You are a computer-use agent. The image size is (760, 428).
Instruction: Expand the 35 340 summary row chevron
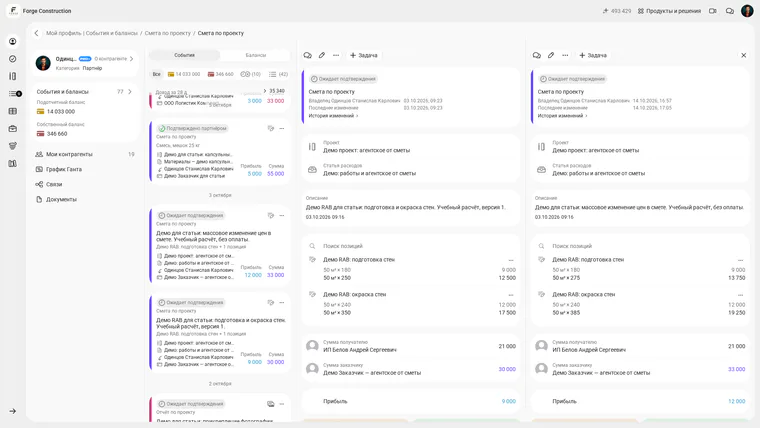(x=265, y=91)
